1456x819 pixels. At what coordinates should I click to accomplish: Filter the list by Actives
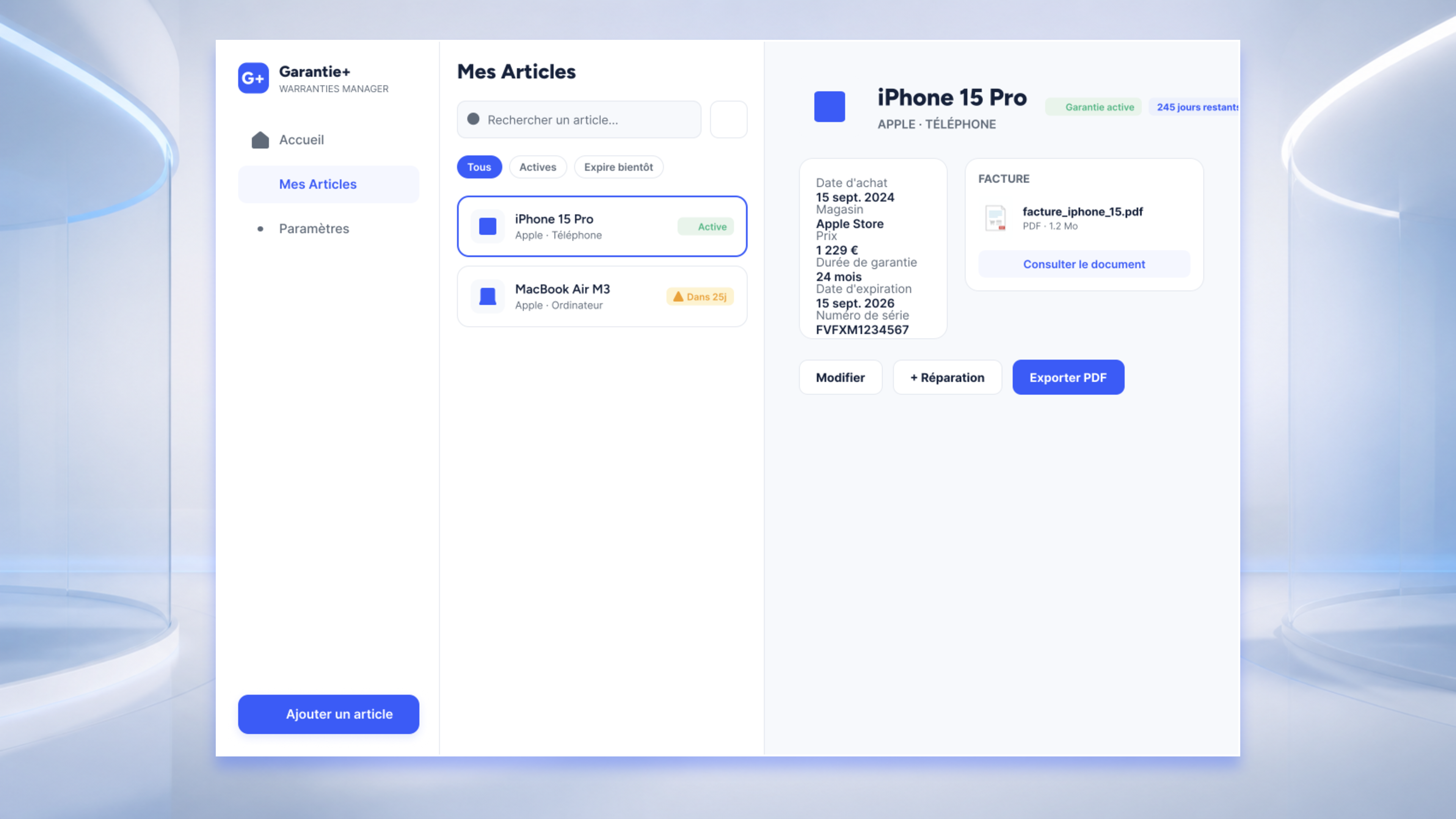tap(538, 167)
